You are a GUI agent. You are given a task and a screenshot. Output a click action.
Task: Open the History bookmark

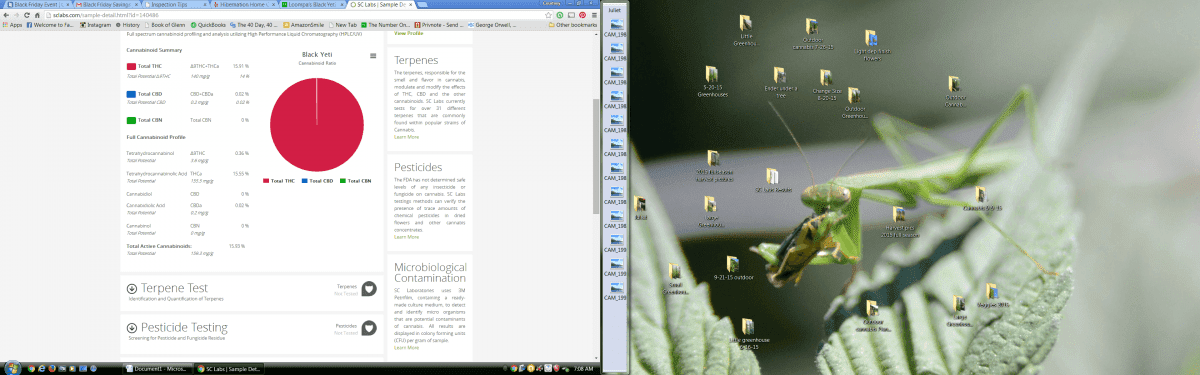click(x=129, y=25)
